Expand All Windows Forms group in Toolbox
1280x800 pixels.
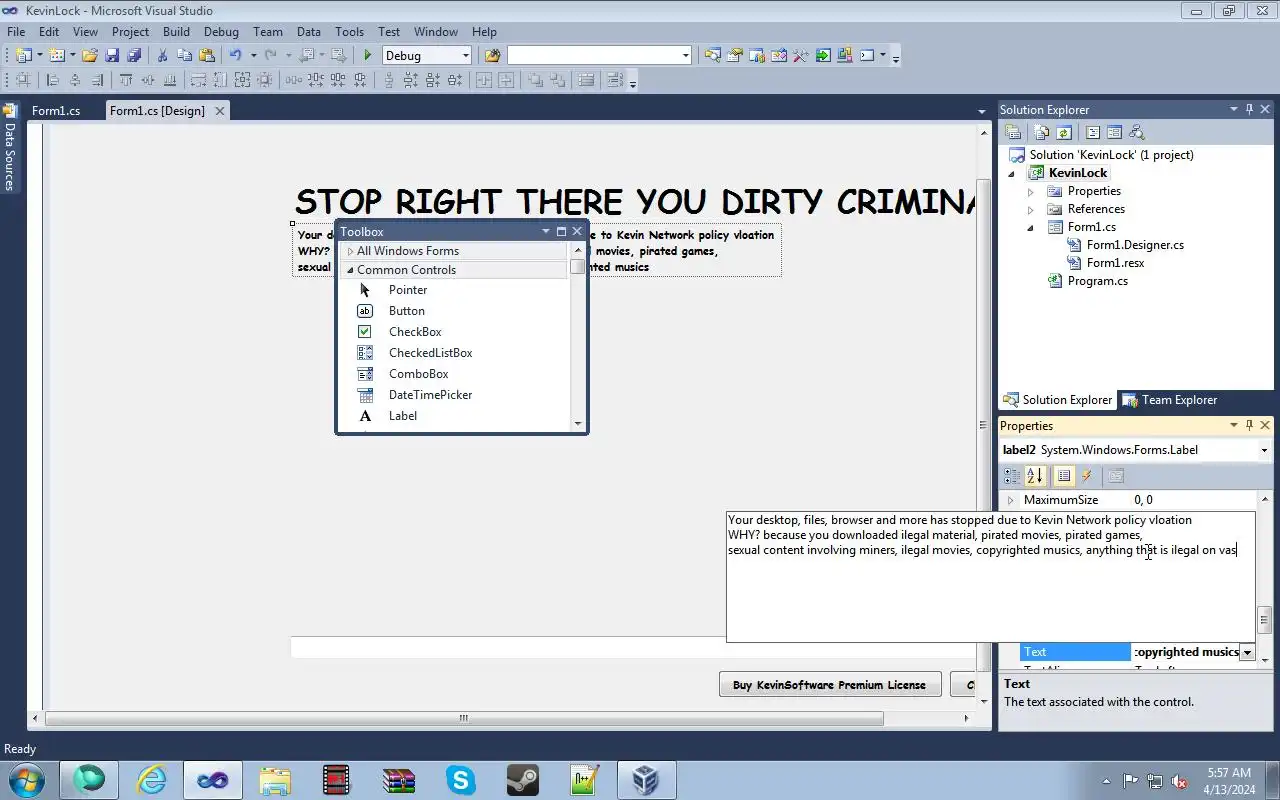coord(350,251)
